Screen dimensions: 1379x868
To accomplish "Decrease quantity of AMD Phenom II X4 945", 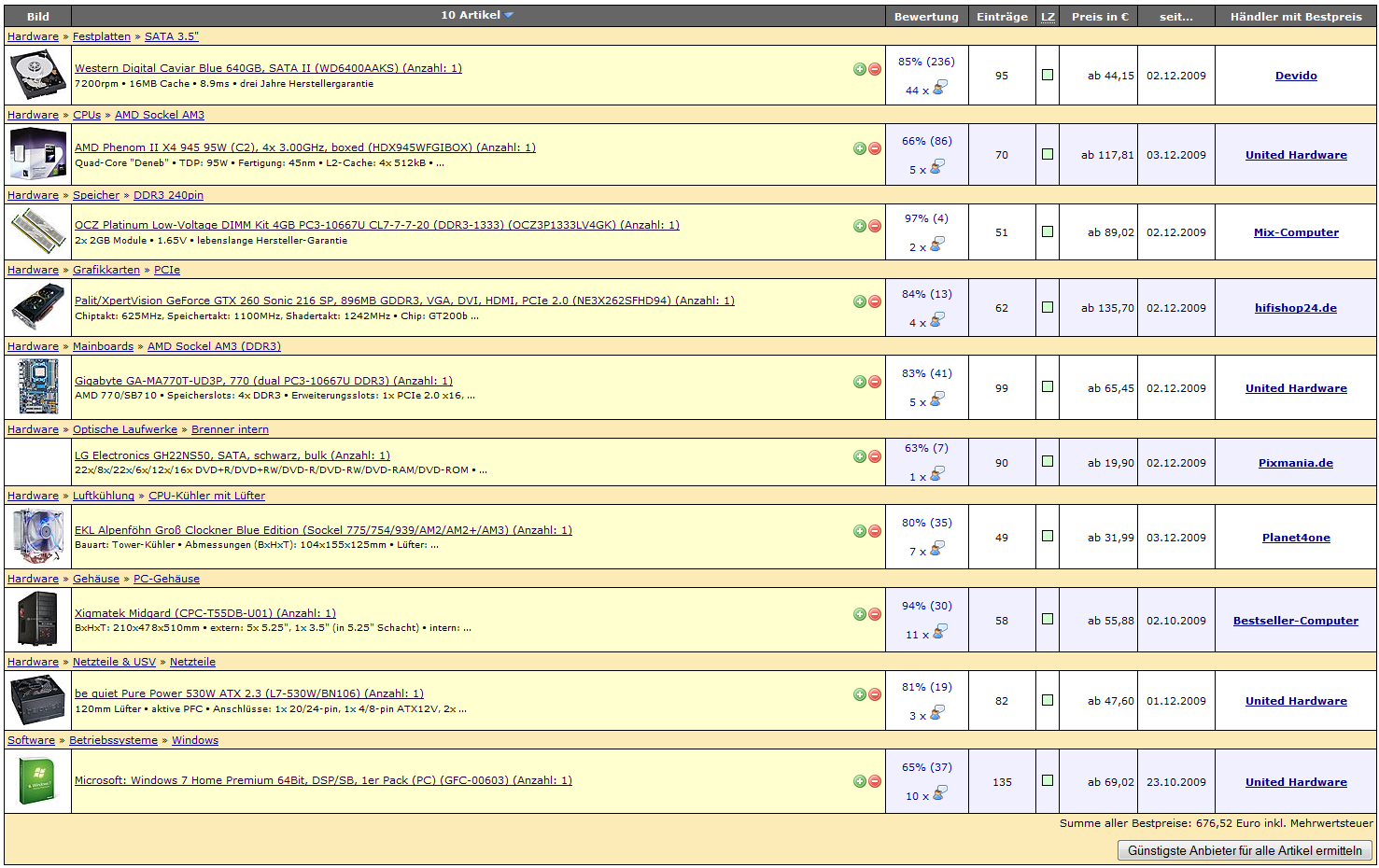I will (x=875, y=148).
